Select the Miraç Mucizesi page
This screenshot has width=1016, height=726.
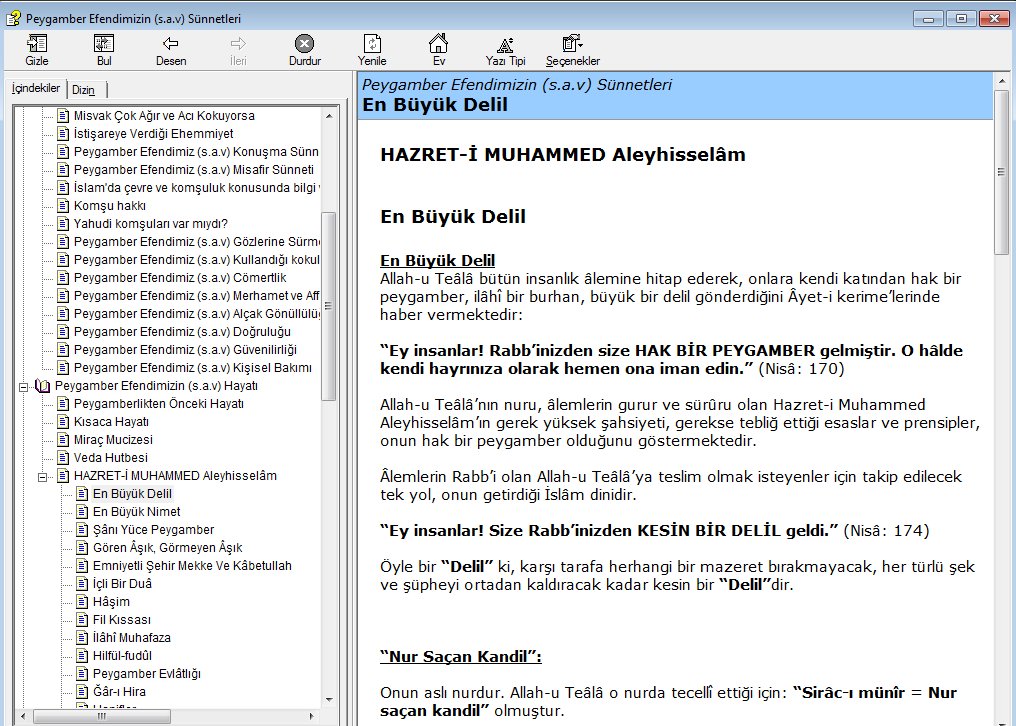click(x=113, y=440)
